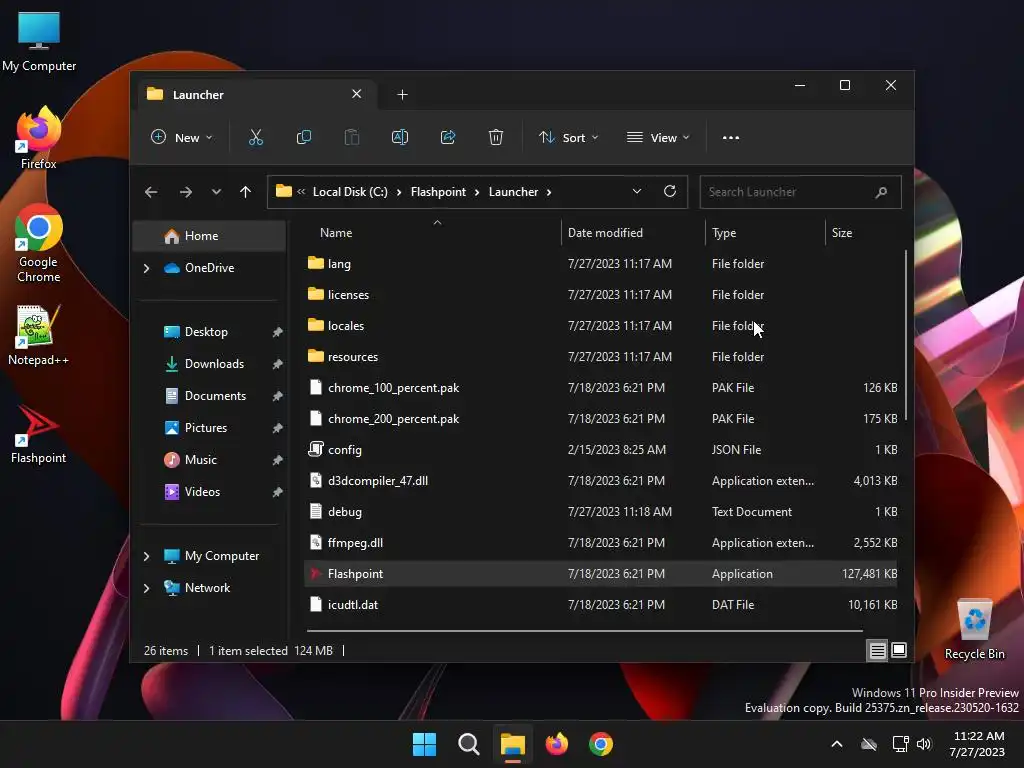Open taskbar Search

(x=469, y=744)
